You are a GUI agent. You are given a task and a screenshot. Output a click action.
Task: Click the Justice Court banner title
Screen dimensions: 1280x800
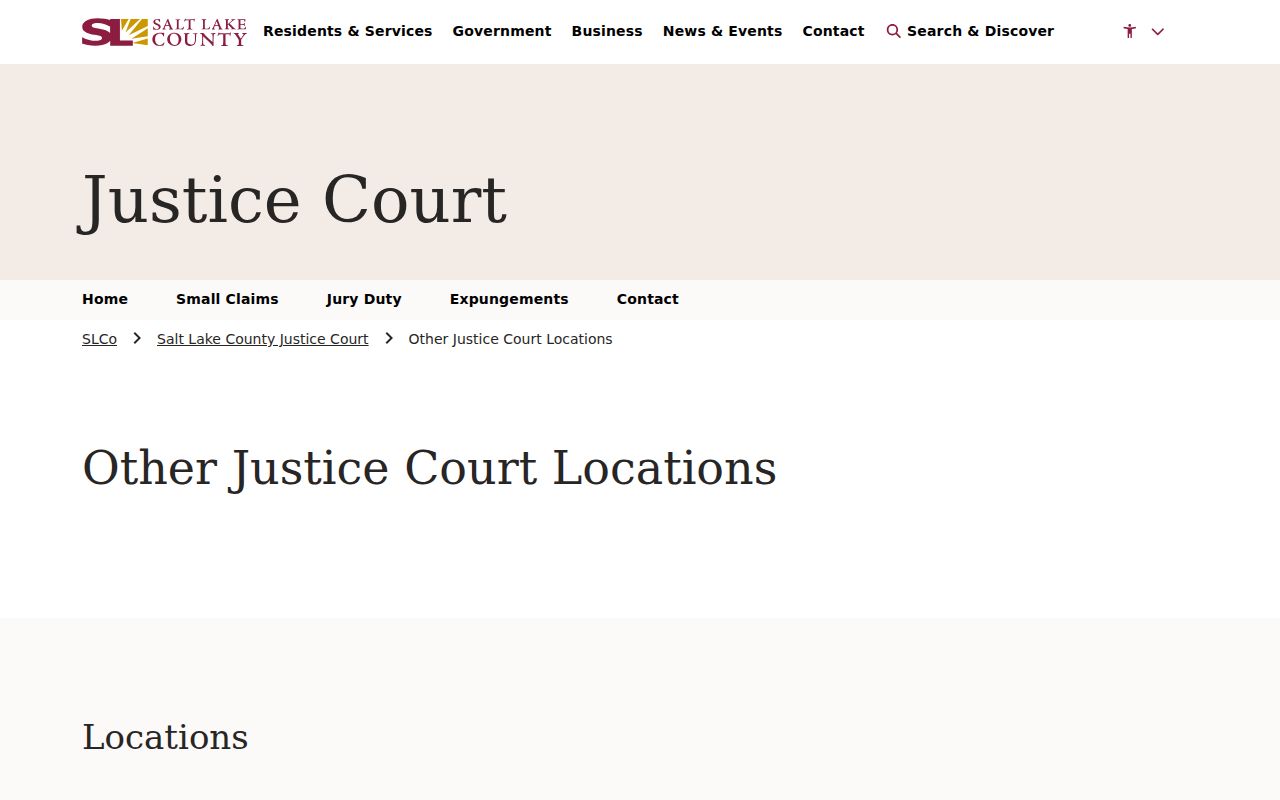click(293, 200)
